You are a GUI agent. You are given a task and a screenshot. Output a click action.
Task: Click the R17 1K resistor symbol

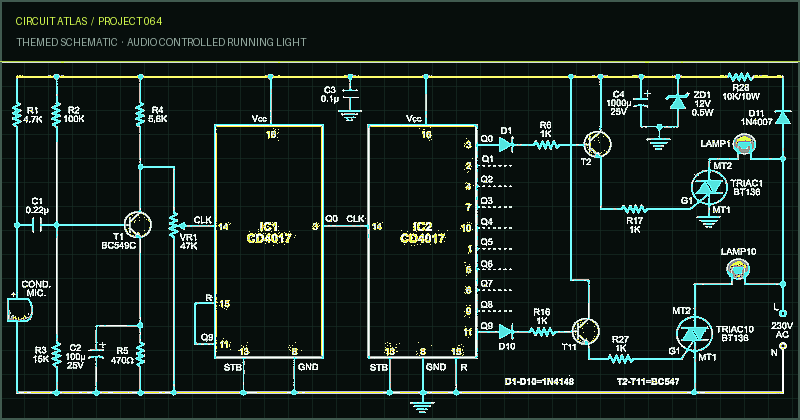pyautogui.click(x=634, y=209)
